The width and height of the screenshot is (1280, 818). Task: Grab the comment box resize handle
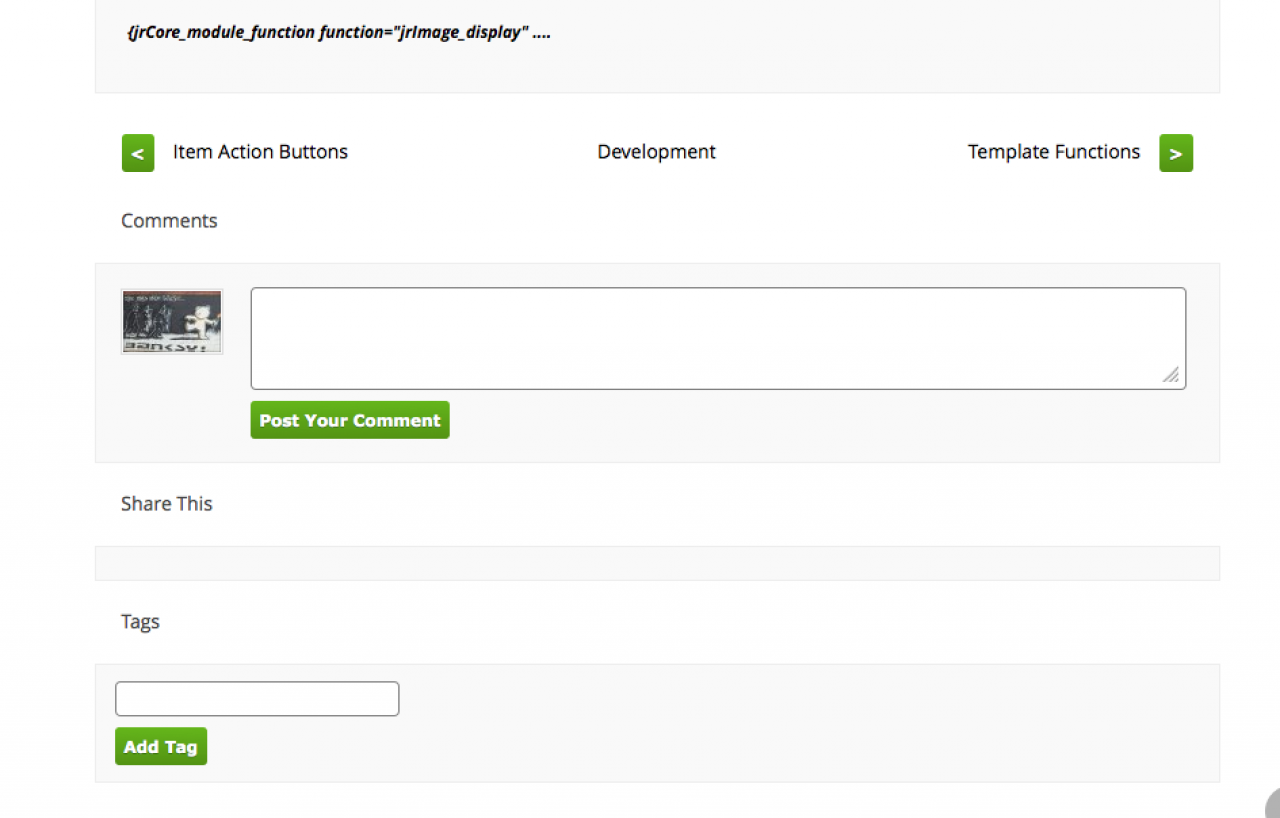pos(1170,375)
